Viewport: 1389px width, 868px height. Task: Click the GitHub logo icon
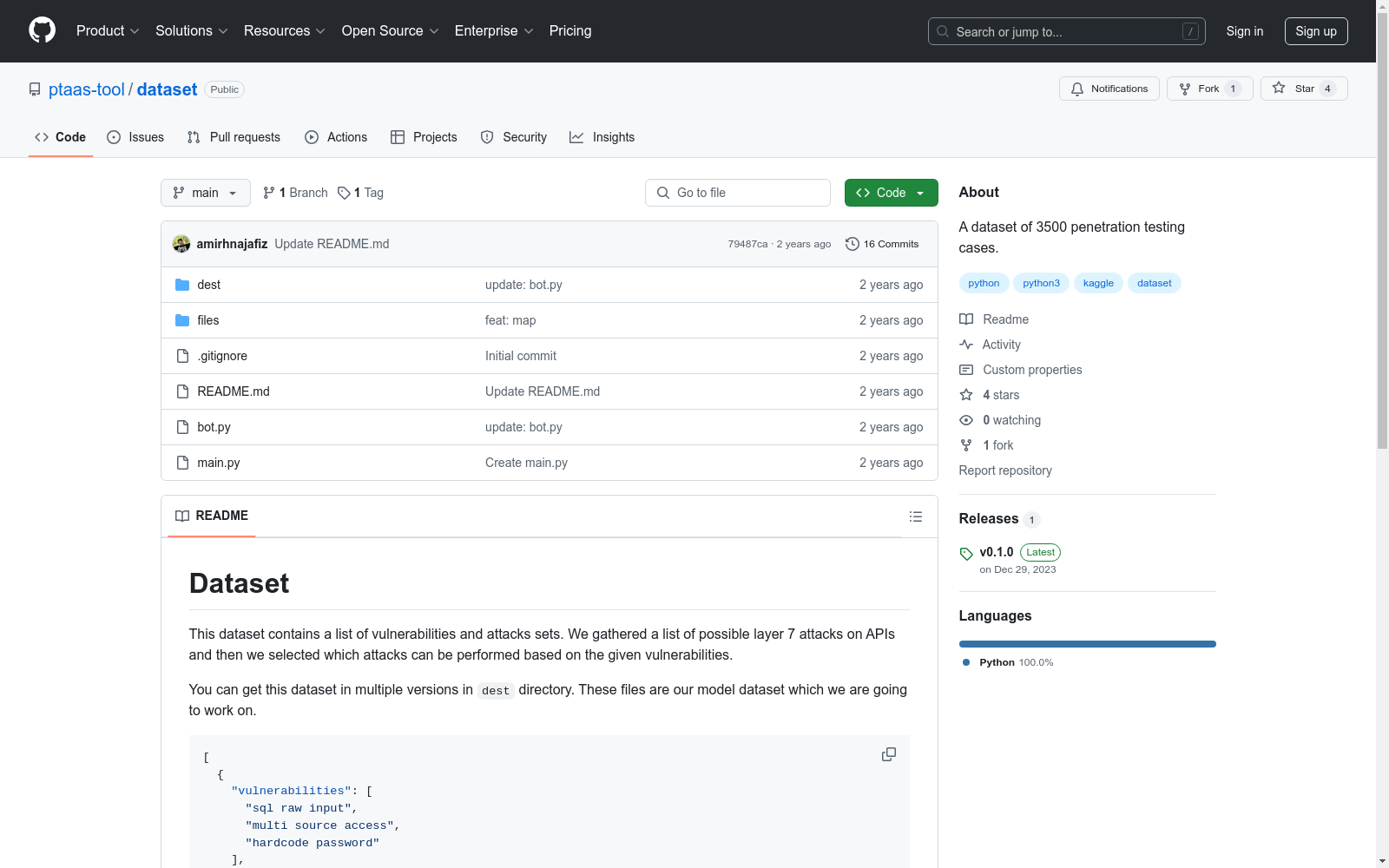coord(42,30)
